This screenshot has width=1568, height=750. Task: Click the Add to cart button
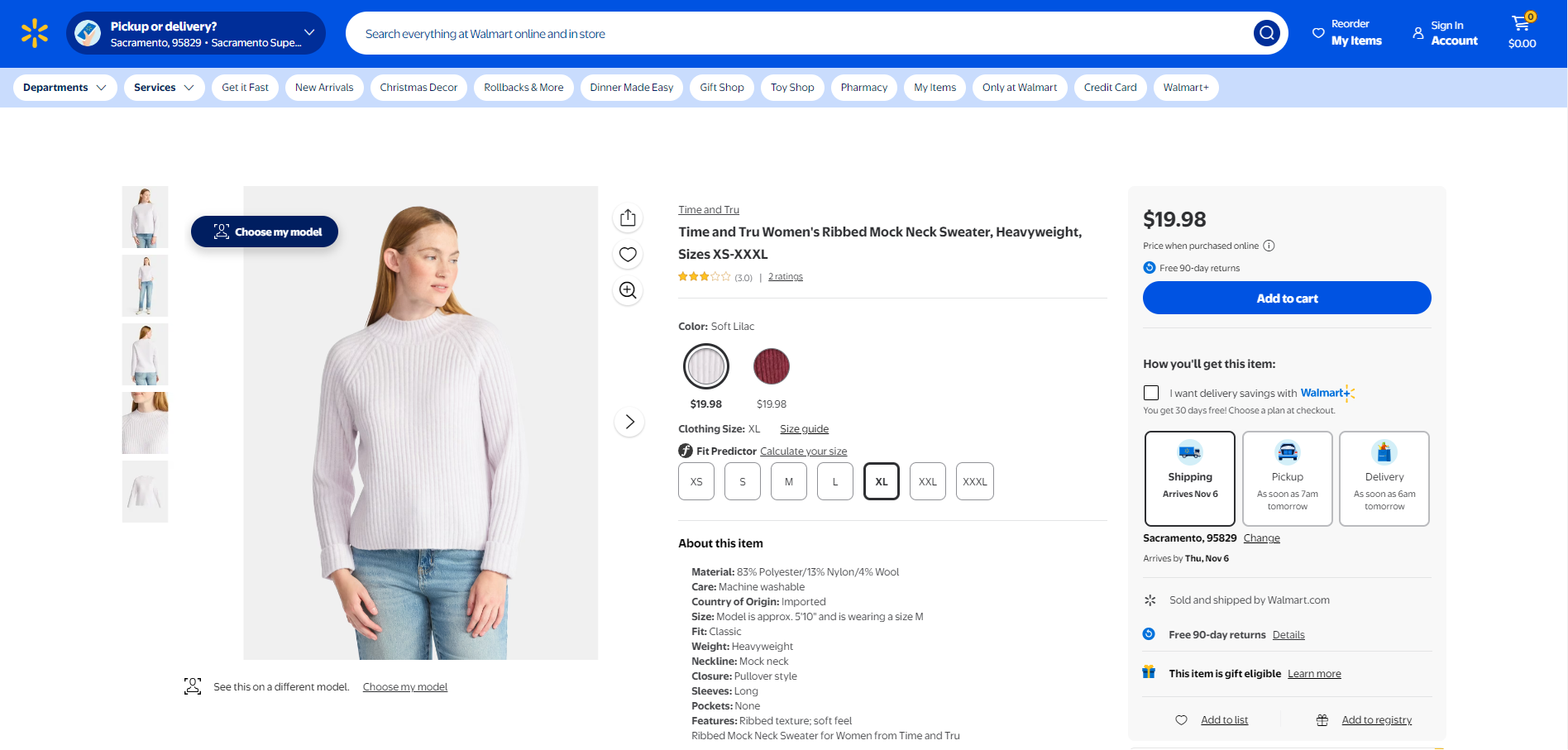click(x=1286, y=298)
